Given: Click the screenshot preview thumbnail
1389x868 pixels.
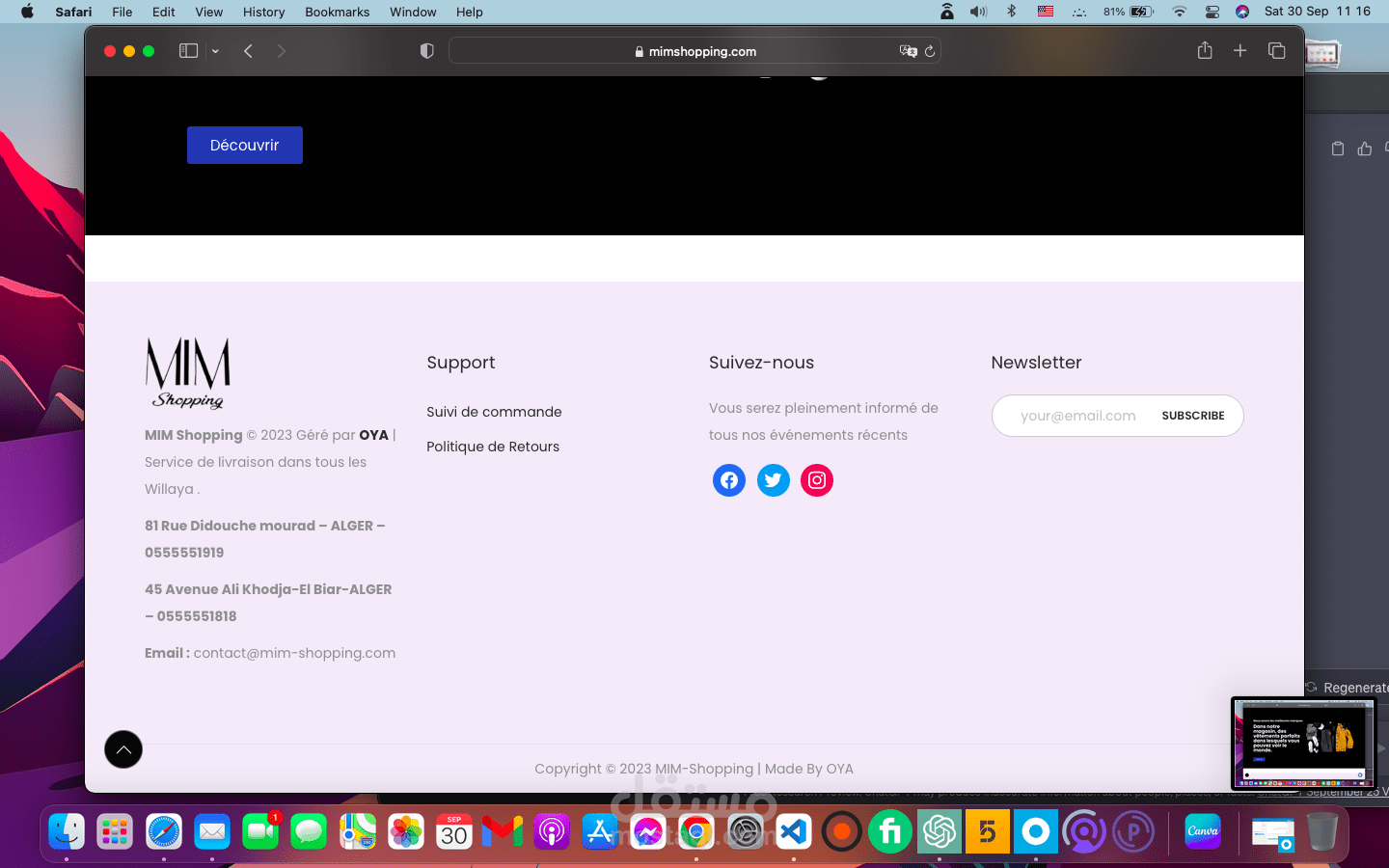Looking at the screenshot, I should 1303,745.
